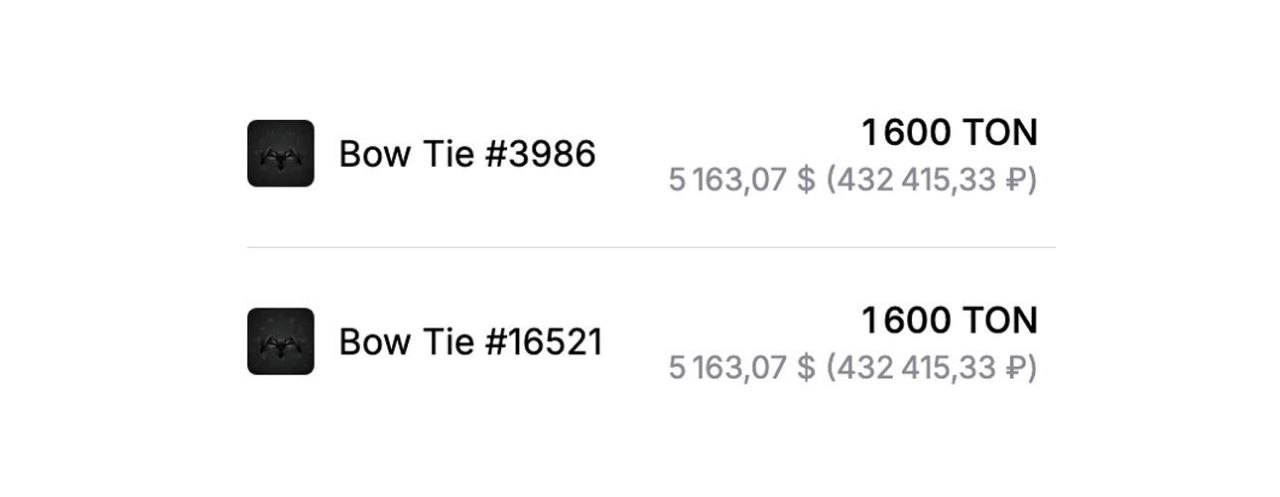Open the Bow Tie #16521 gift thumbnail

click(x=281, y=341)
